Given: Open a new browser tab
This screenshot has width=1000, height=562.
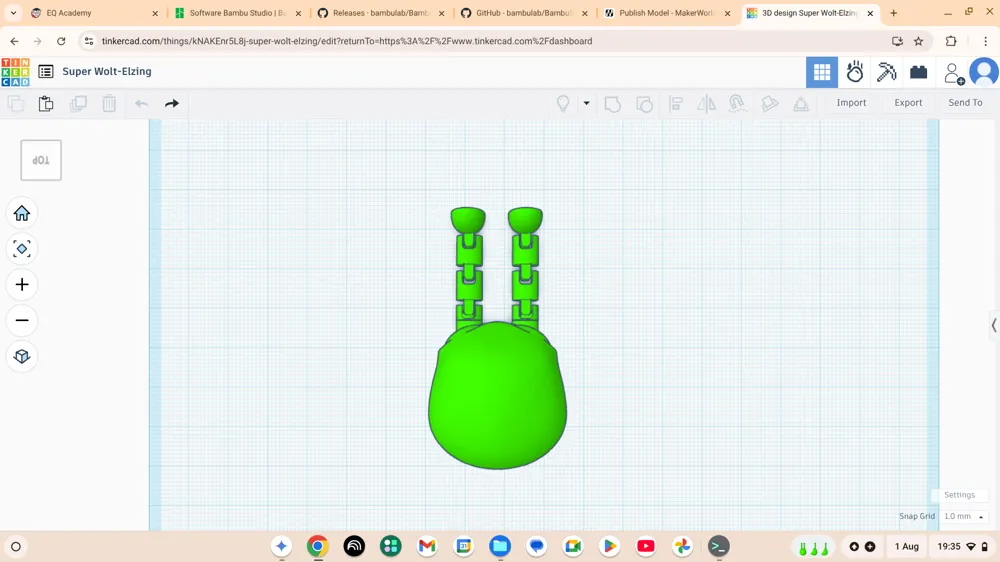Looking at the screenshot, I should [x=893, y=13].
